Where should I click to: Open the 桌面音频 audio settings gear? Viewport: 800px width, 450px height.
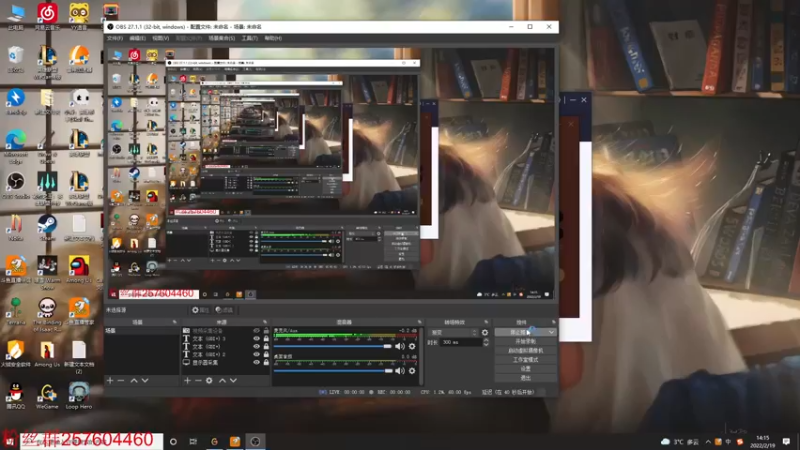pyautogui.click(x=412, y=371)
